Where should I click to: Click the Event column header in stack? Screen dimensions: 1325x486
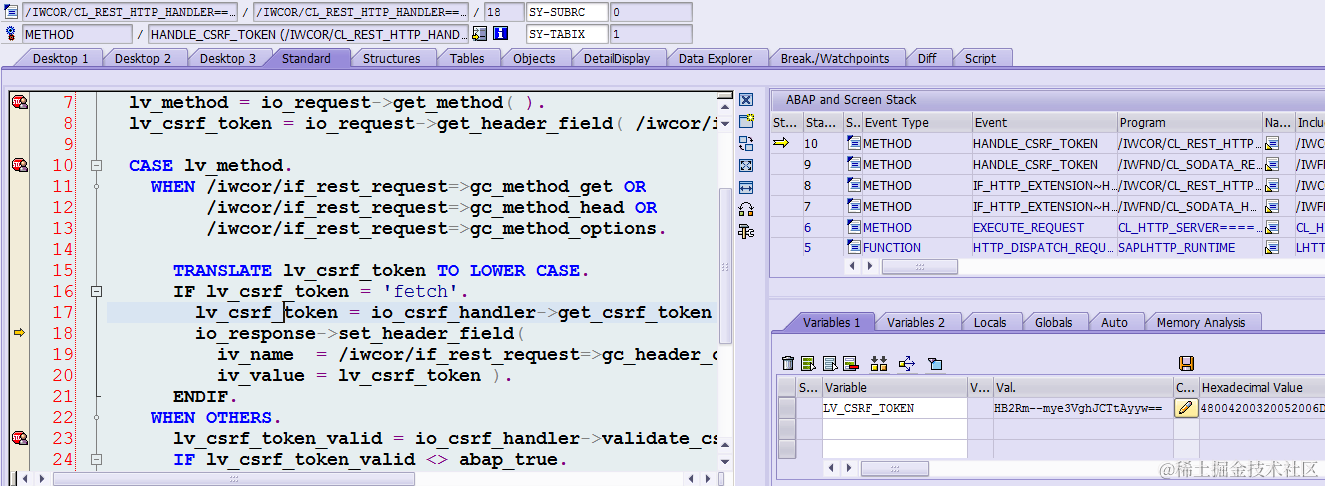pyautogui.click(x=1043, y=123)
